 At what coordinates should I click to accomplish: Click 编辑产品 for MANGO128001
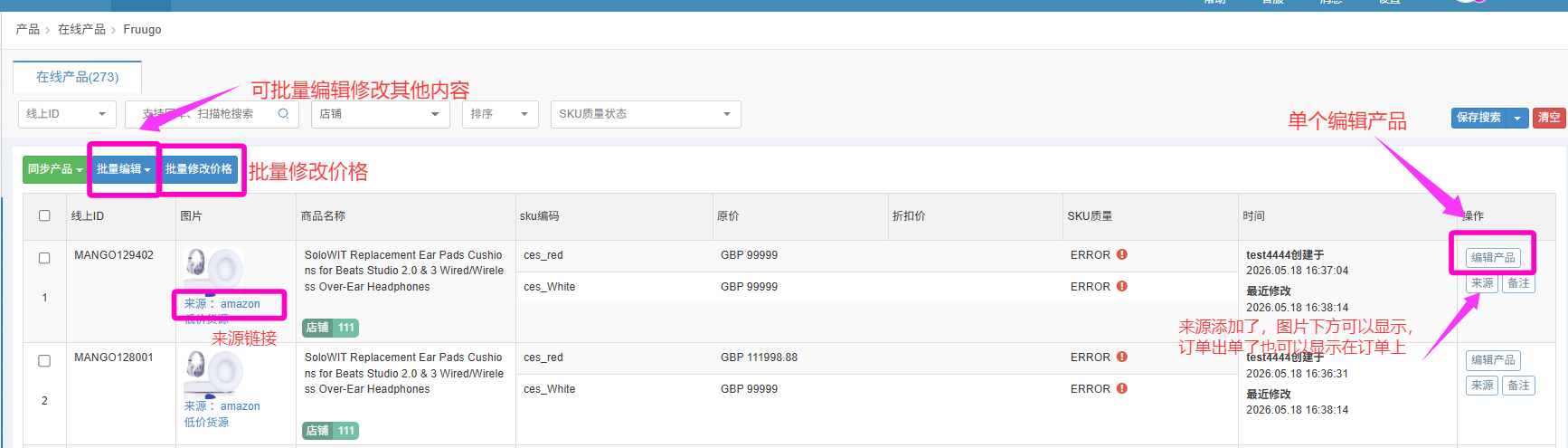1493,360
